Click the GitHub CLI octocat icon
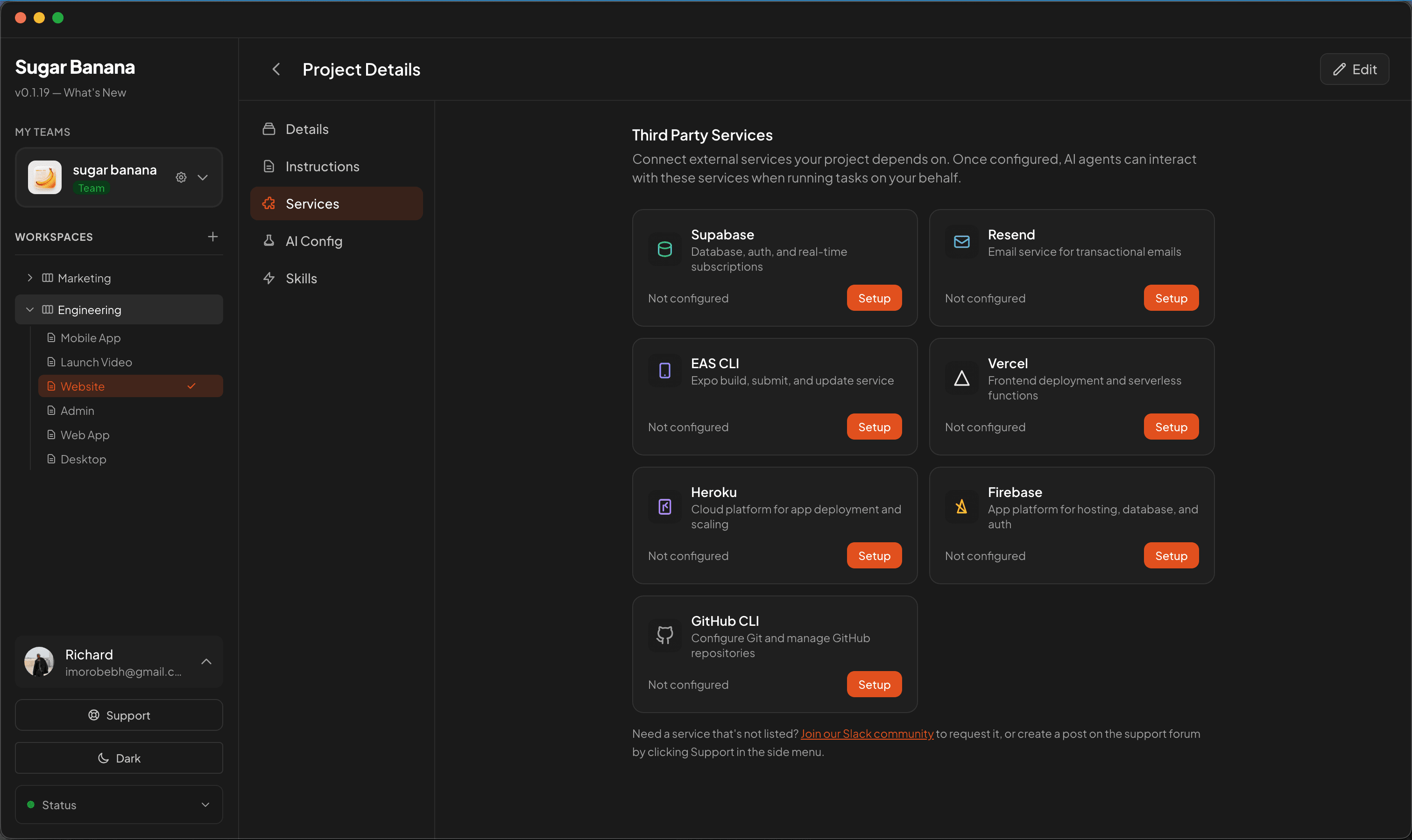 [x=665, y=635]
